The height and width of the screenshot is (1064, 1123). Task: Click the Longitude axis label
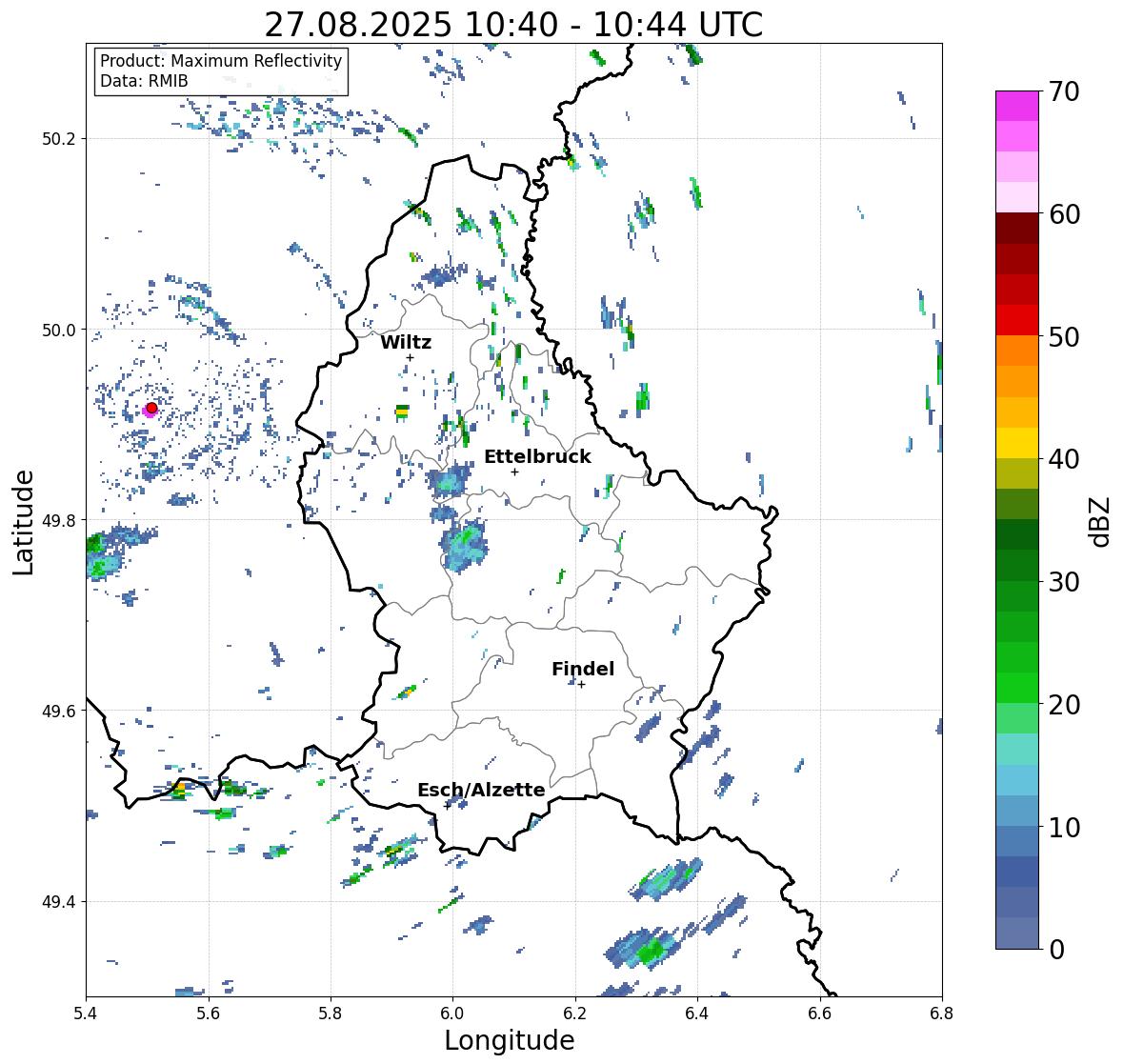(510, 1040)
